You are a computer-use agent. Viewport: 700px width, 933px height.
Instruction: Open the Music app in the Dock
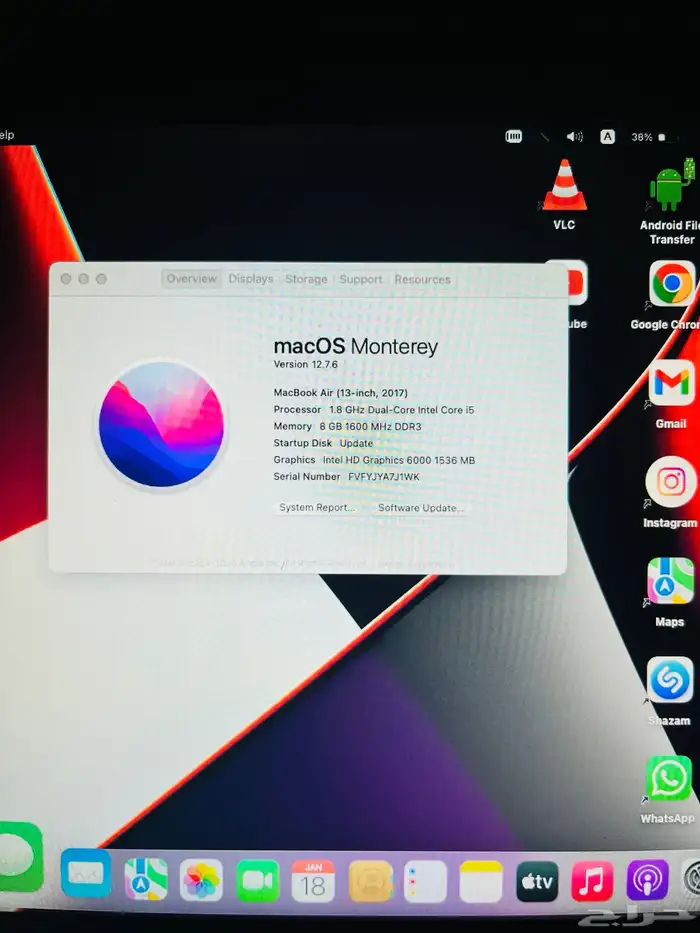point(592,881)
